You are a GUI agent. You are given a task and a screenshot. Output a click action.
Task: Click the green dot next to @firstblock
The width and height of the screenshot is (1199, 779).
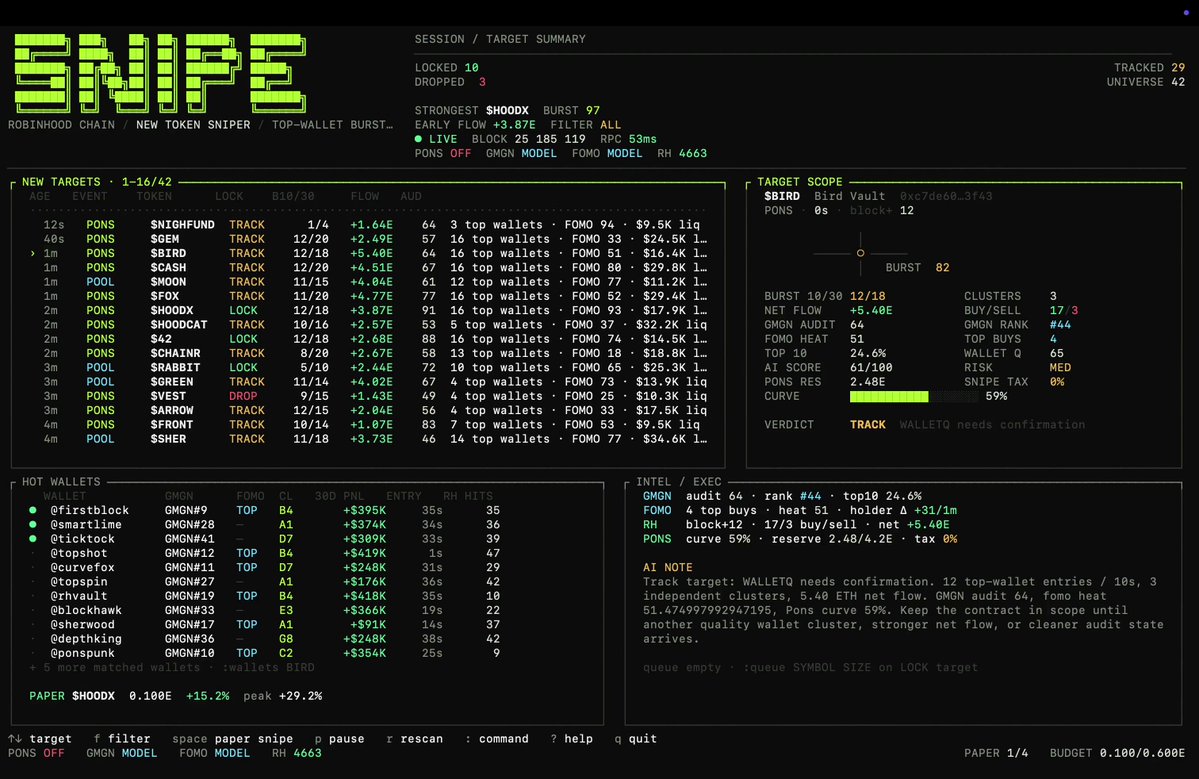[x=33, y=510]
